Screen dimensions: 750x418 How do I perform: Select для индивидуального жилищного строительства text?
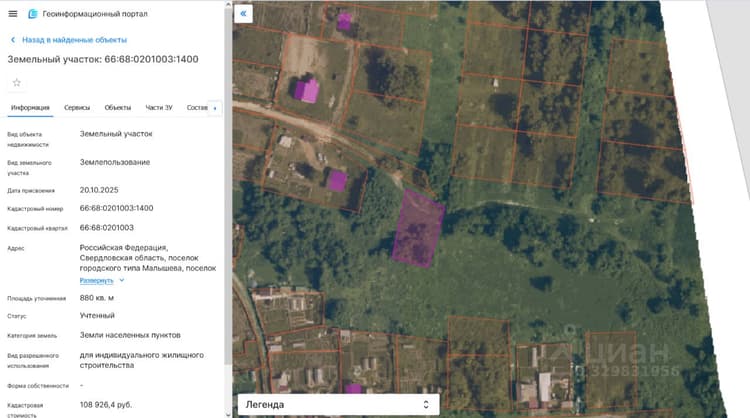pos(142,360)
